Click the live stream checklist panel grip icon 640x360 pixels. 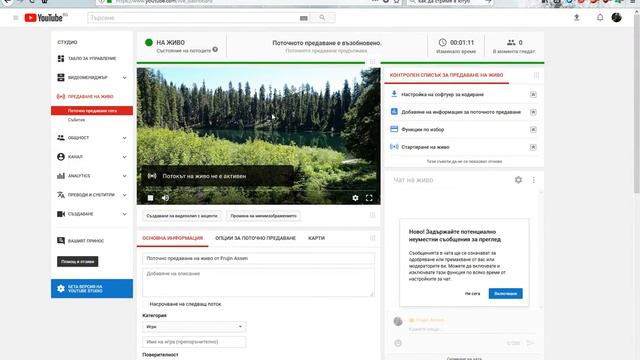(536, 75)
